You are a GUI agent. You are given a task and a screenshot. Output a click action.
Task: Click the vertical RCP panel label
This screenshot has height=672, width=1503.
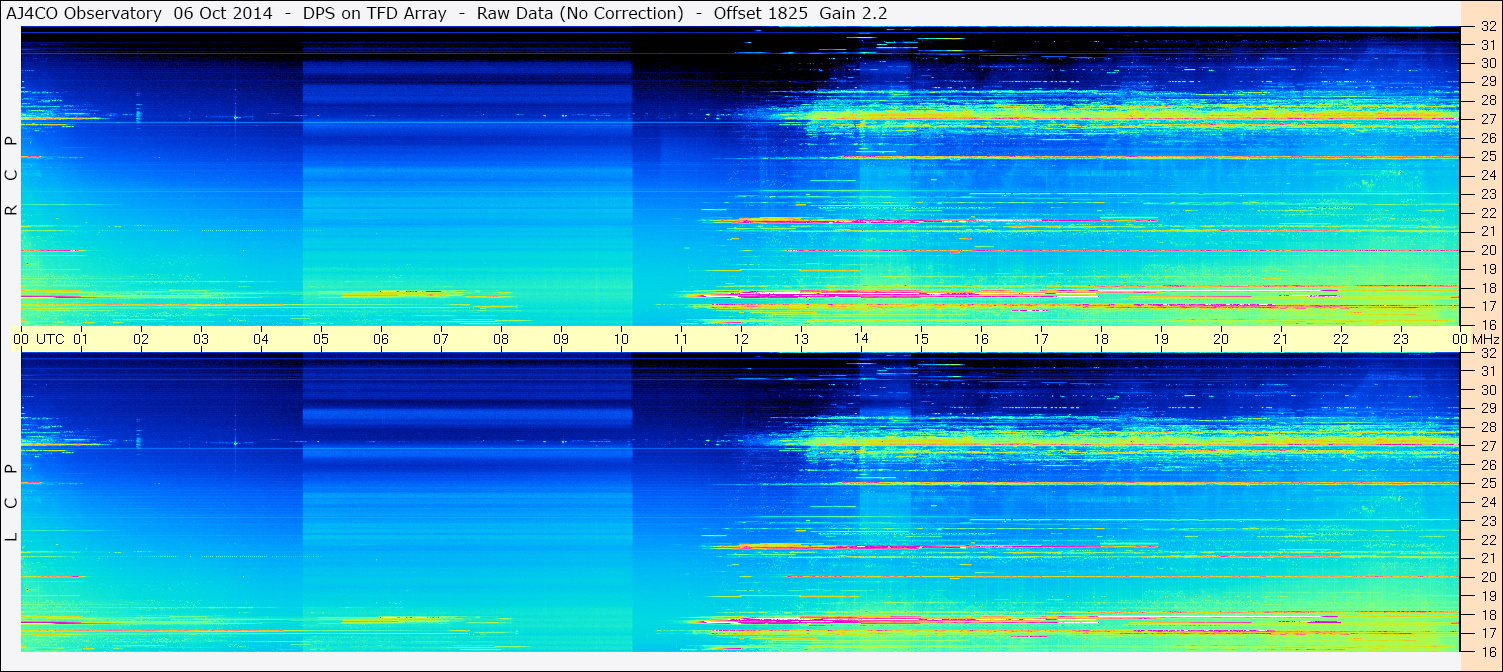[11, 175]
